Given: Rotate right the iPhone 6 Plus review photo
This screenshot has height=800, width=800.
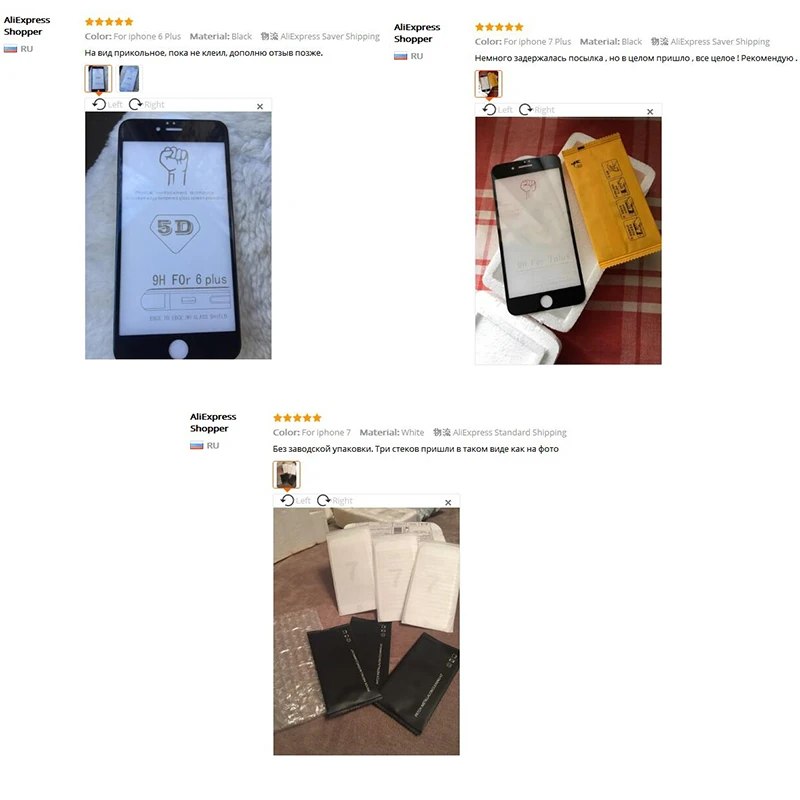Looking at the screenshot, I should [147, 105].
